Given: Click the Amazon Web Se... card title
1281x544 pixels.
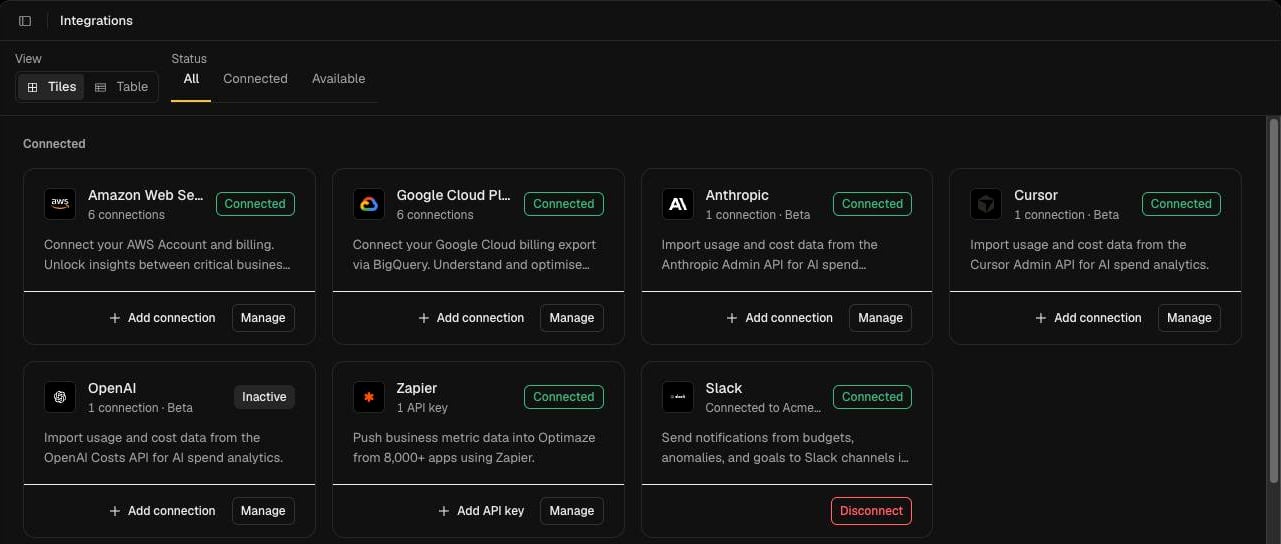Looking at the screenshot, I should pos(146,196).
